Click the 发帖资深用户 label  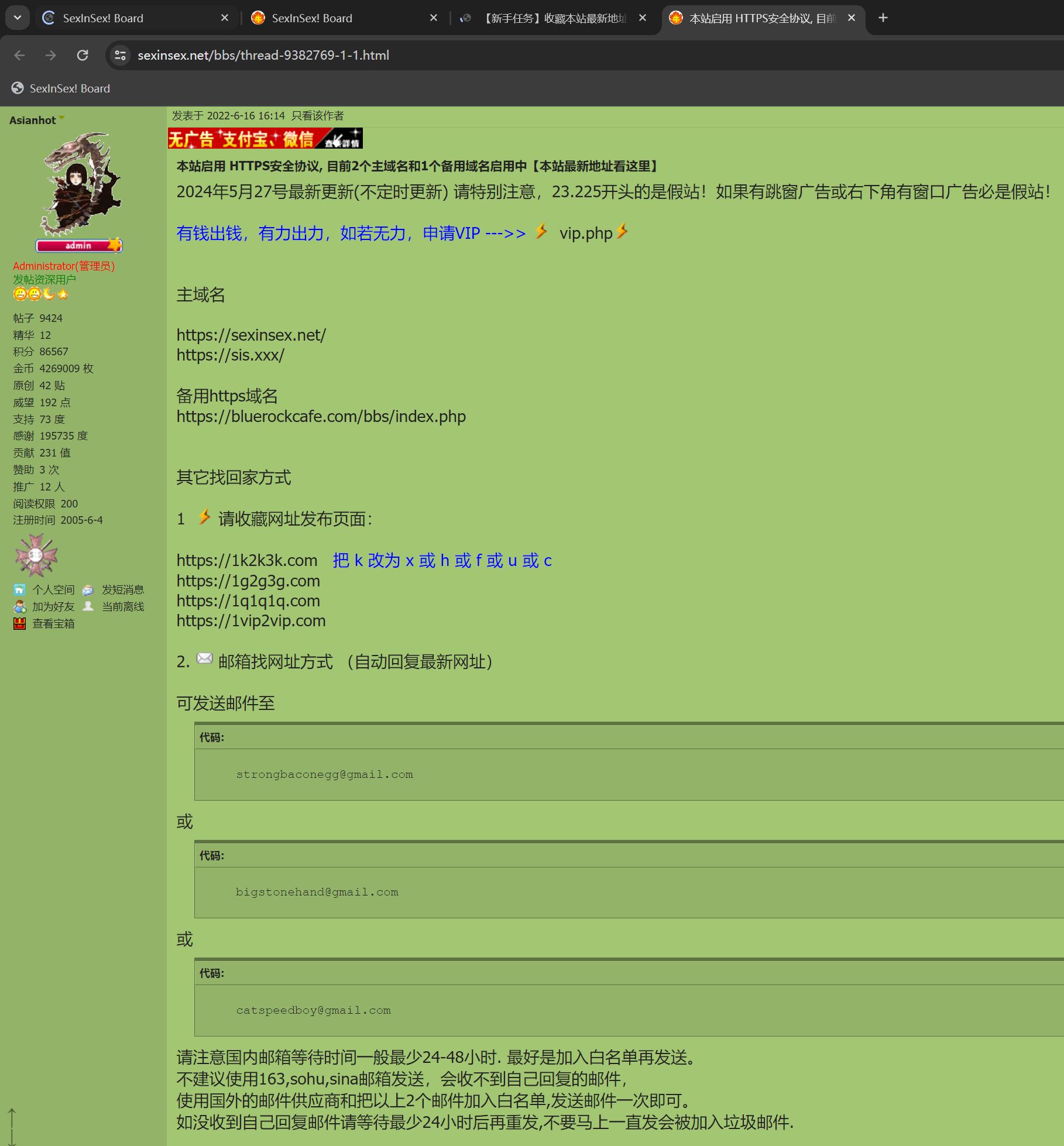44,280
